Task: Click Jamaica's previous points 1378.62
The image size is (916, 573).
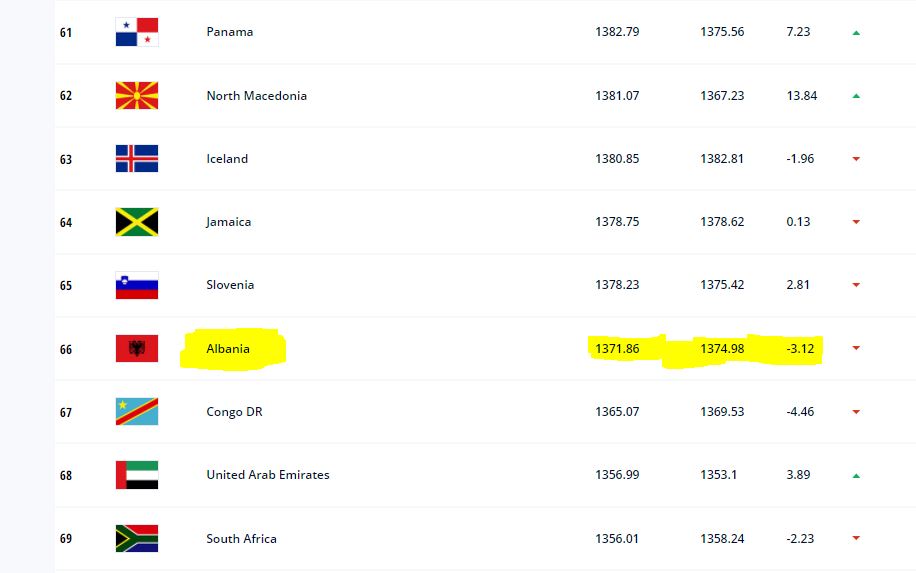Action: 722,222
